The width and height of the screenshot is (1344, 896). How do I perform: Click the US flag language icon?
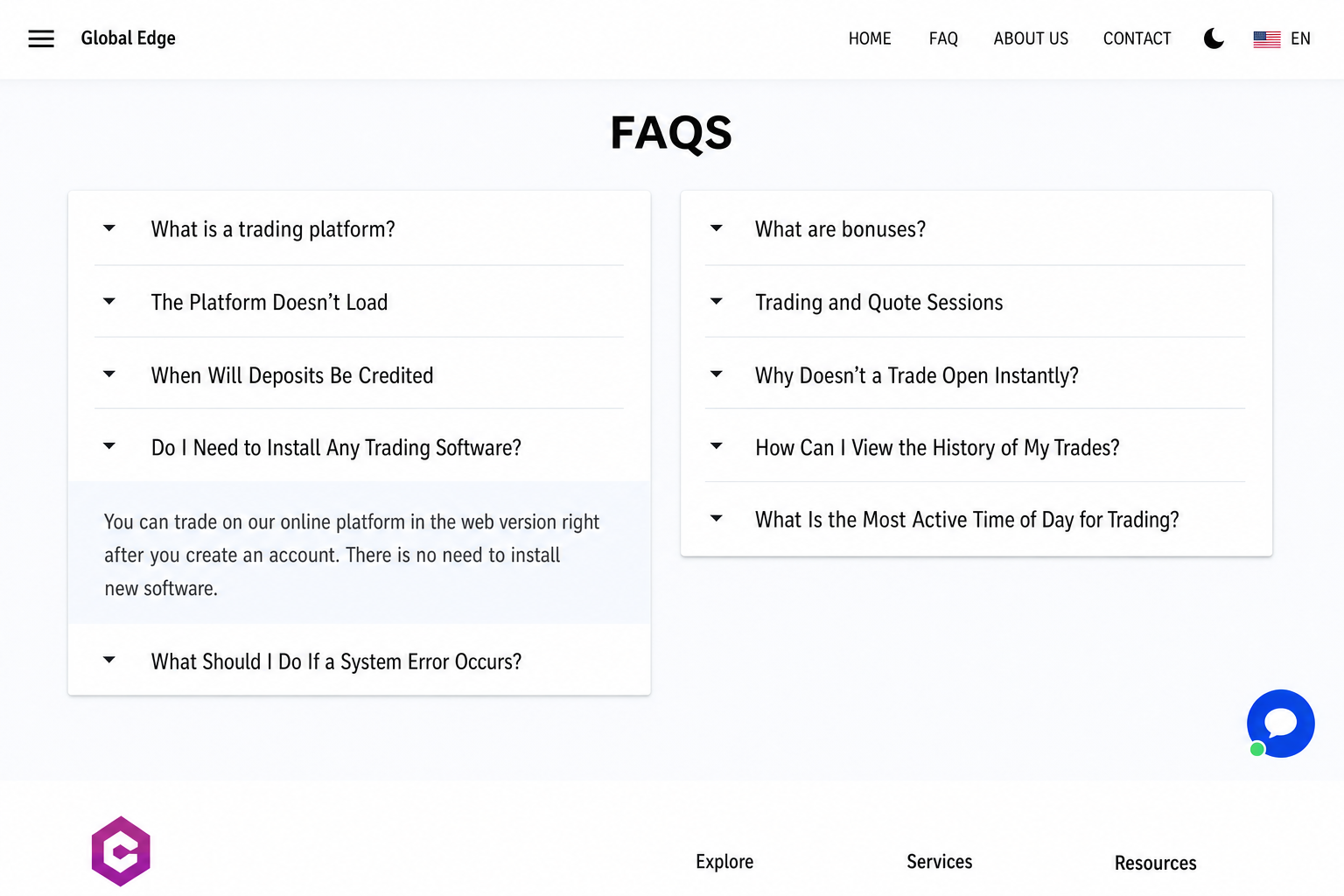(x=1266, y=39)
